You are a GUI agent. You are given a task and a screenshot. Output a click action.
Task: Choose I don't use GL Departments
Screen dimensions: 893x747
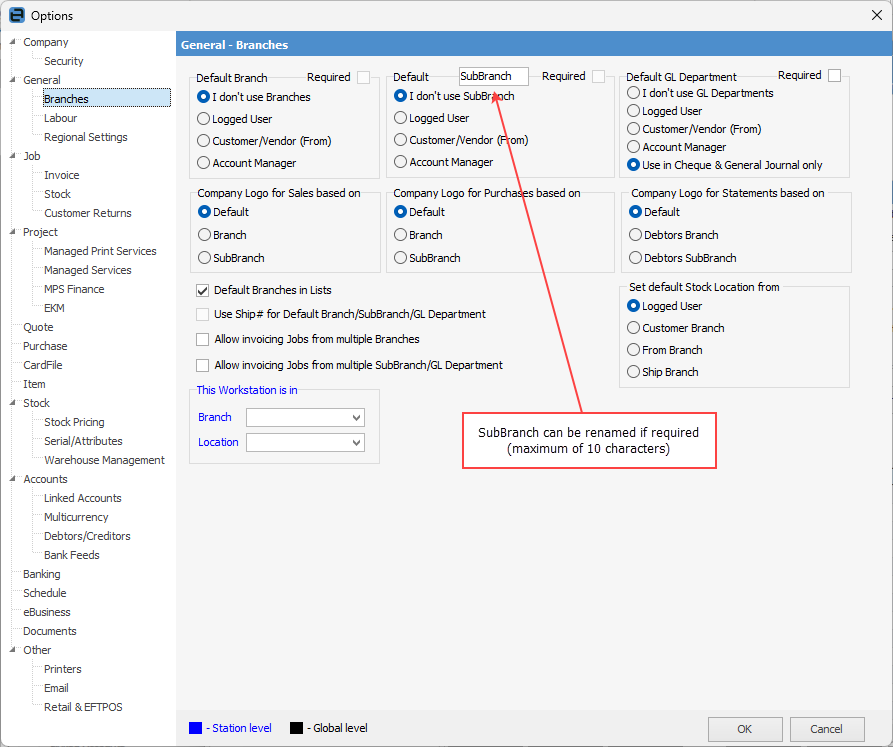tap(633, 93)
